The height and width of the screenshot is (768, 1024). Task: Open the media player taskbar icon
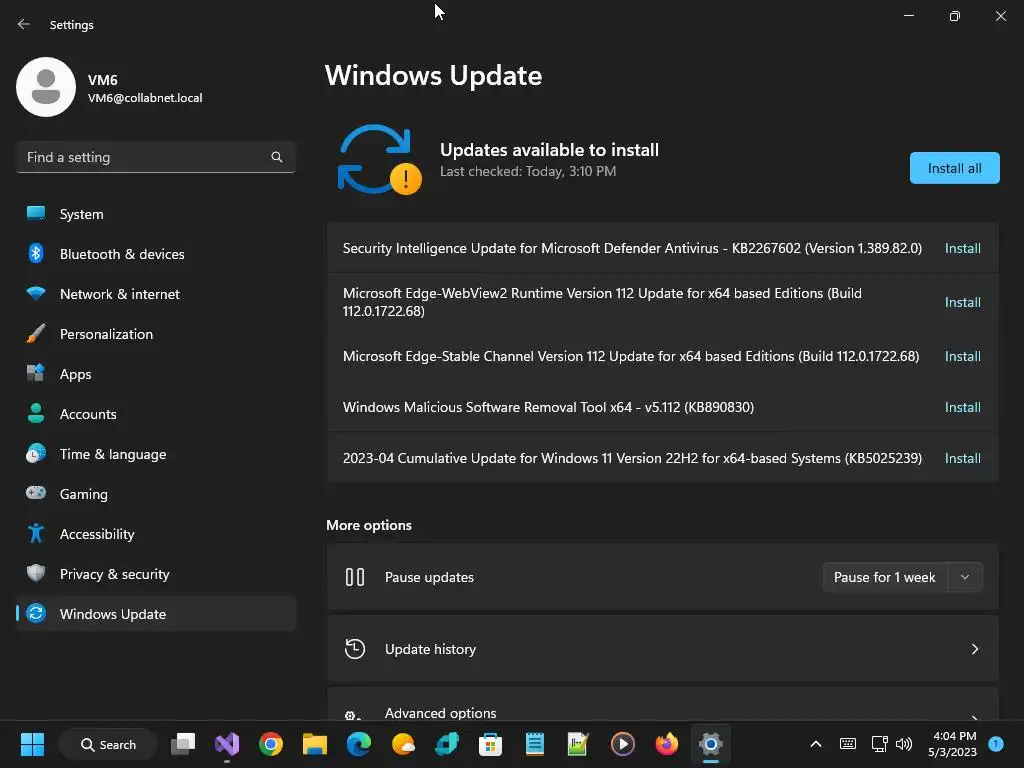622,744
